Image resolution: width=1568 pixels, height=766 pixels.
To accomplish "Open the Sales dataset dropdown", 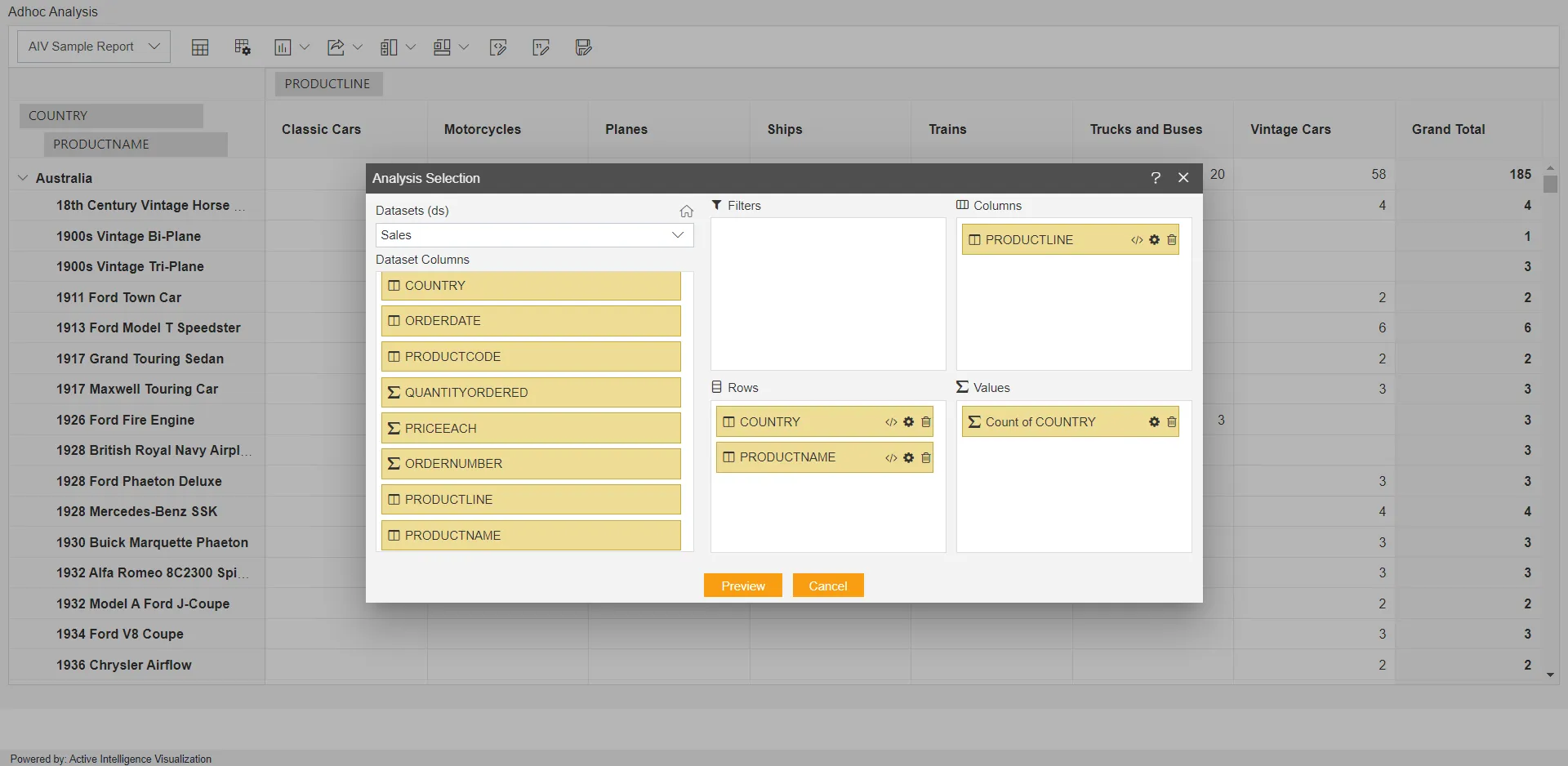I will click(x=535, y=235).
